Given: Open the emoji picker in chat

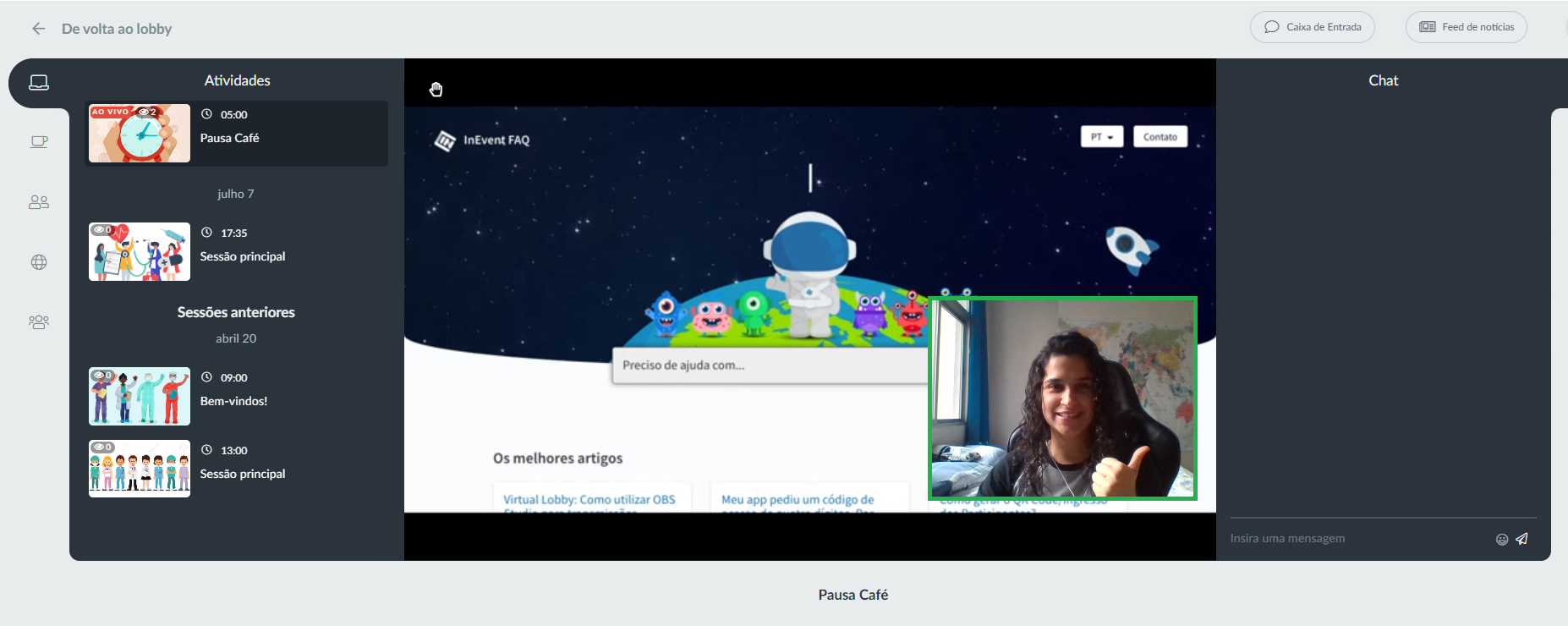Looking at the screenshot, I should pos(1502,539).
